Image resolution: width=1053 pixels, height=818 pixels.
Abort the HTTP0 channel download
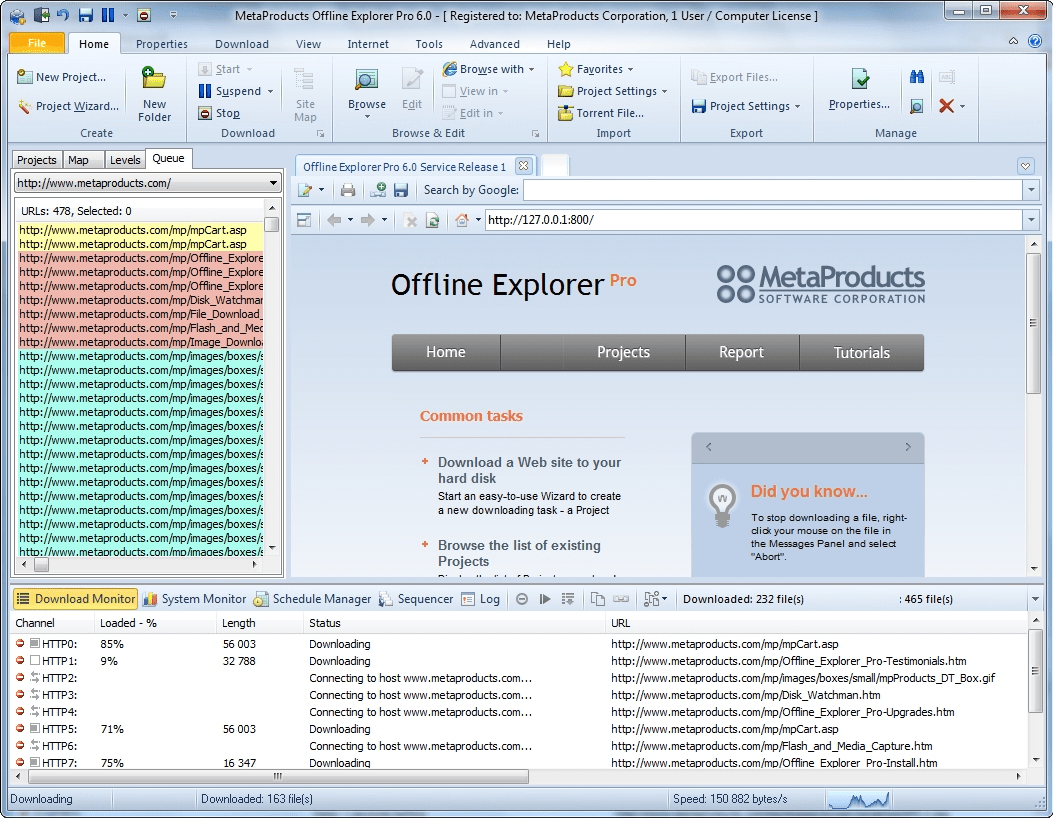[20, 644]
